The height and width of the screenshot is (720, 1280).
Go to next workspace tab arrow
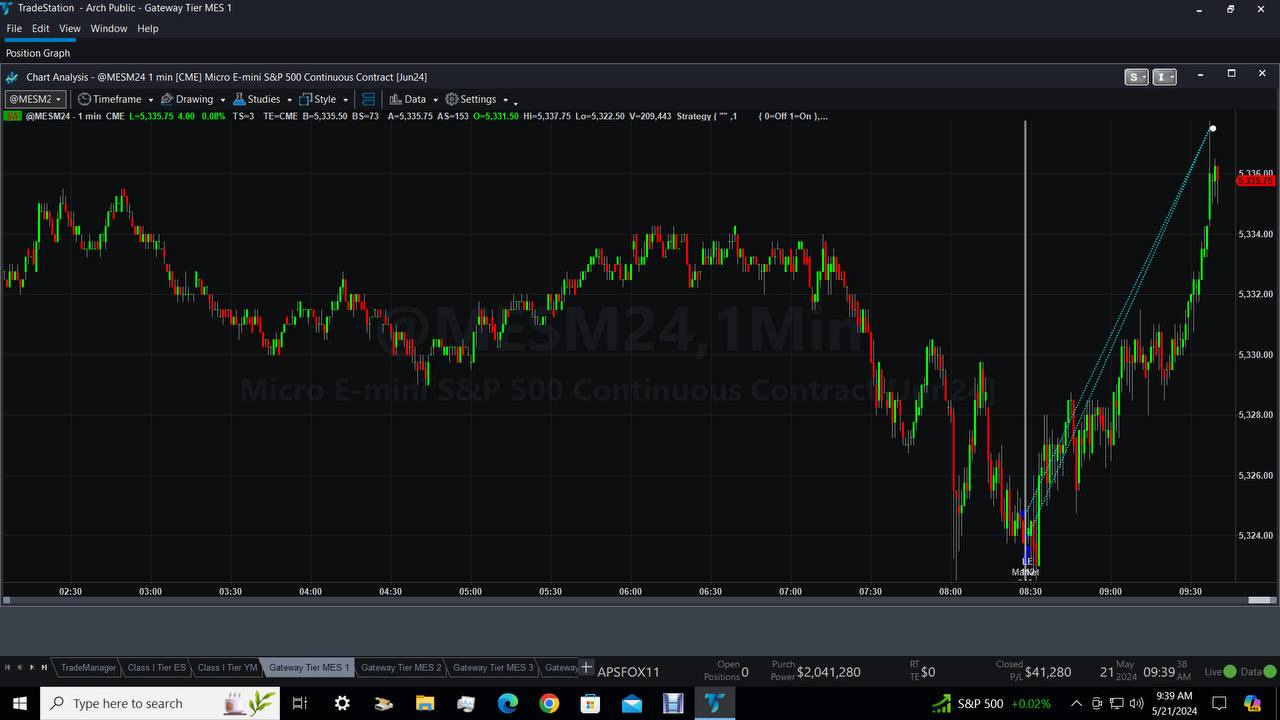click(x=32, y=668)
